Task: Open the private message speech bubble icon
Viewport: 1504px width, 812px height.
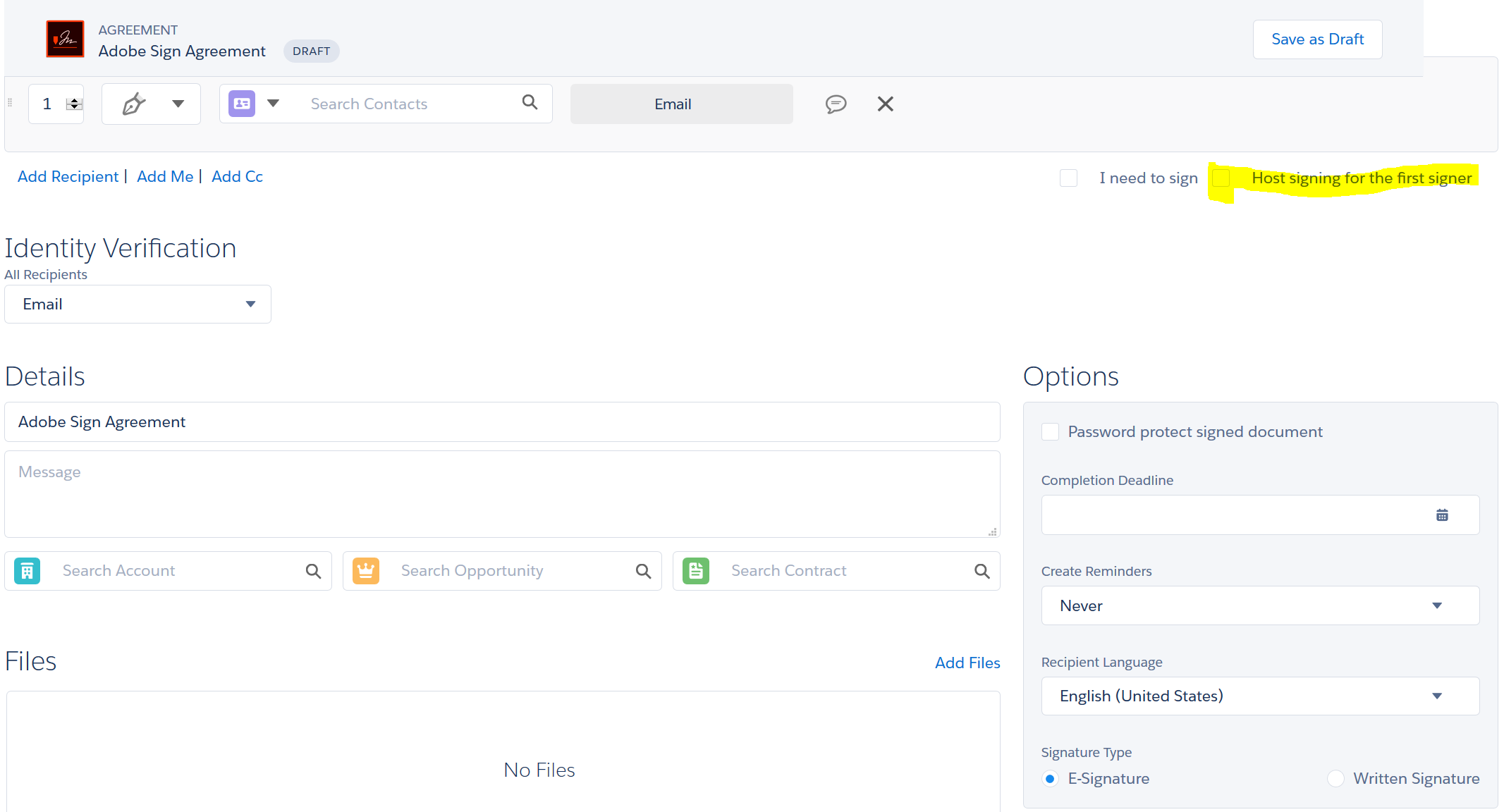Action: click(836, 104)
